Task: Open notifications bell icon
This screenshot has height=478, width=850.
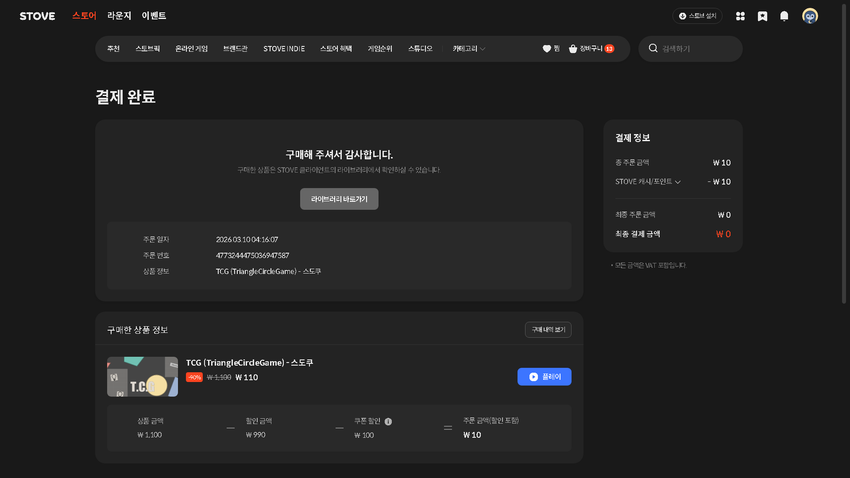Action: coord(784,16)
